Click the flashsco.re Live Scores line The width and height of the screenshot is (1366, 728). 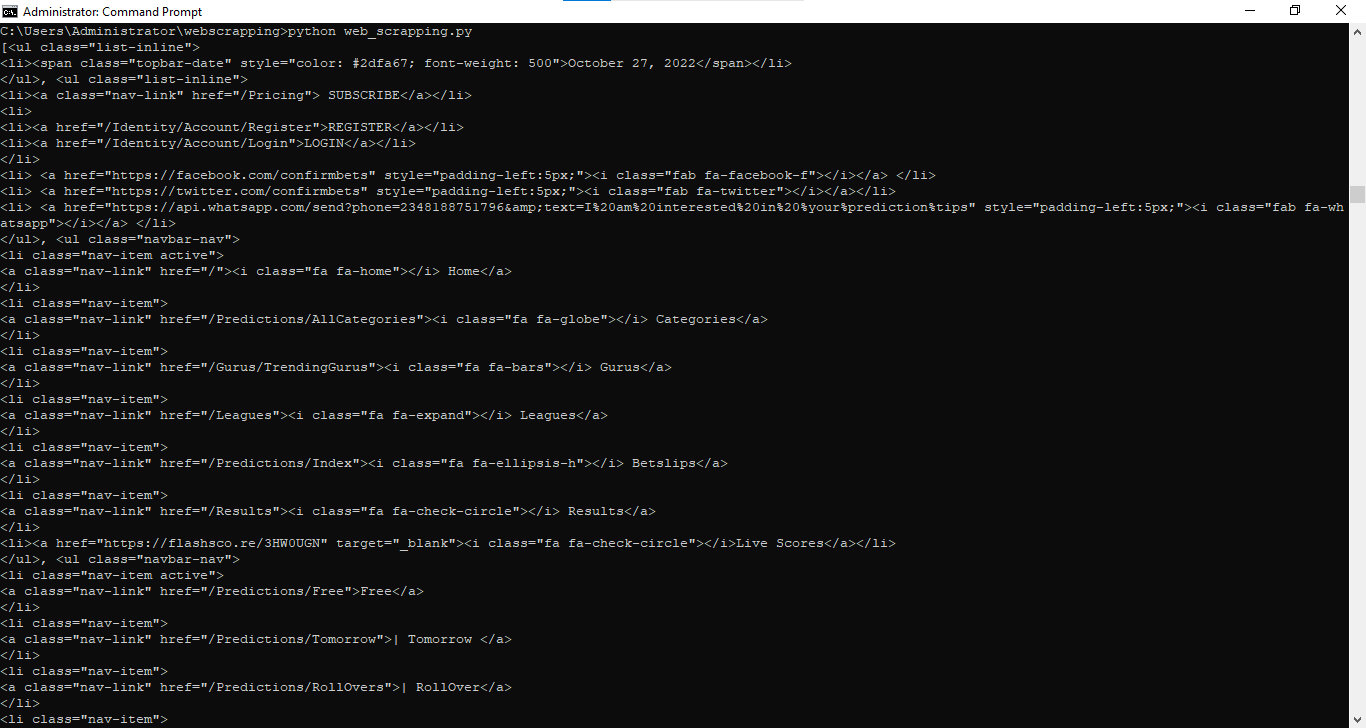448,543
